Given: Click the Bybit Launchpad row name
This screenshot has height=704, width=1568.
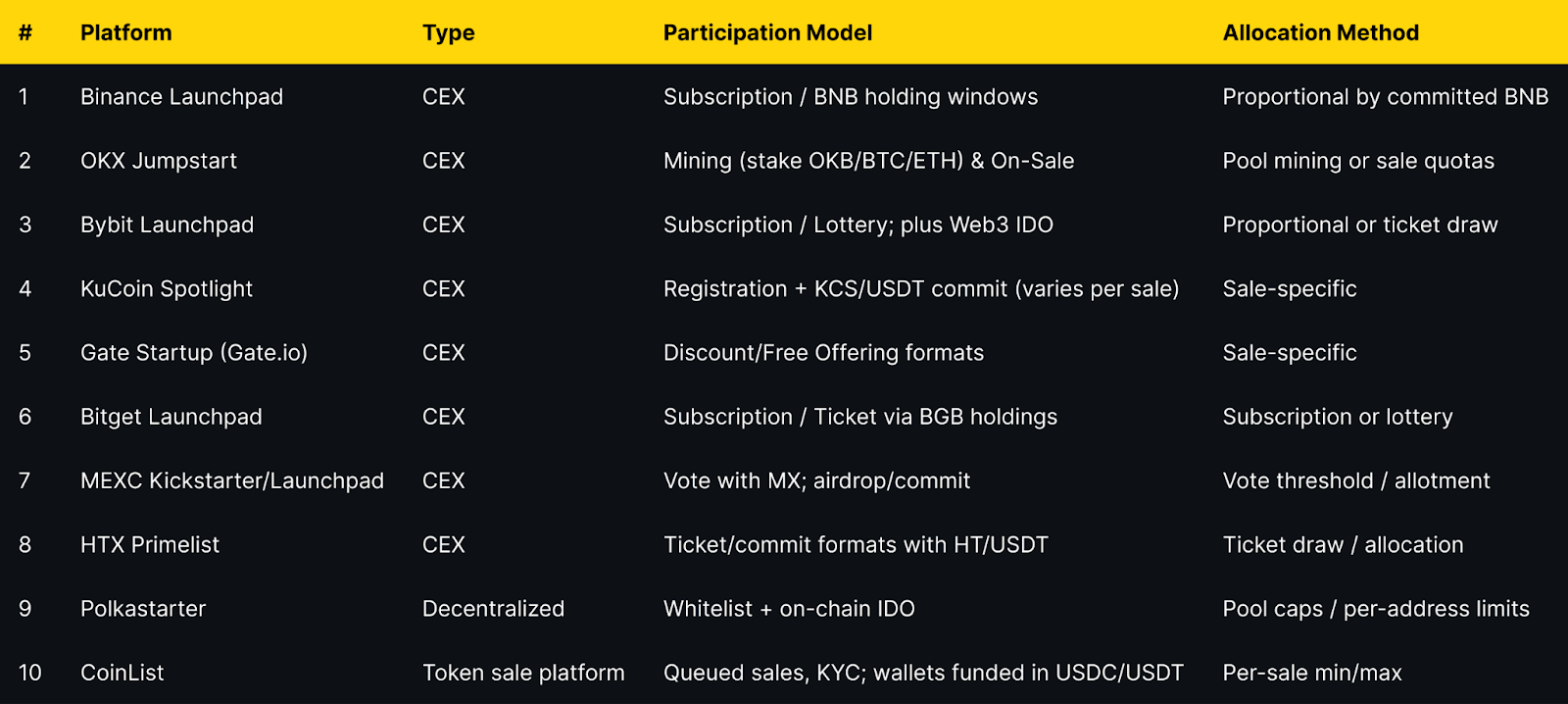Looking at the screenshot, I should (167, 225).
